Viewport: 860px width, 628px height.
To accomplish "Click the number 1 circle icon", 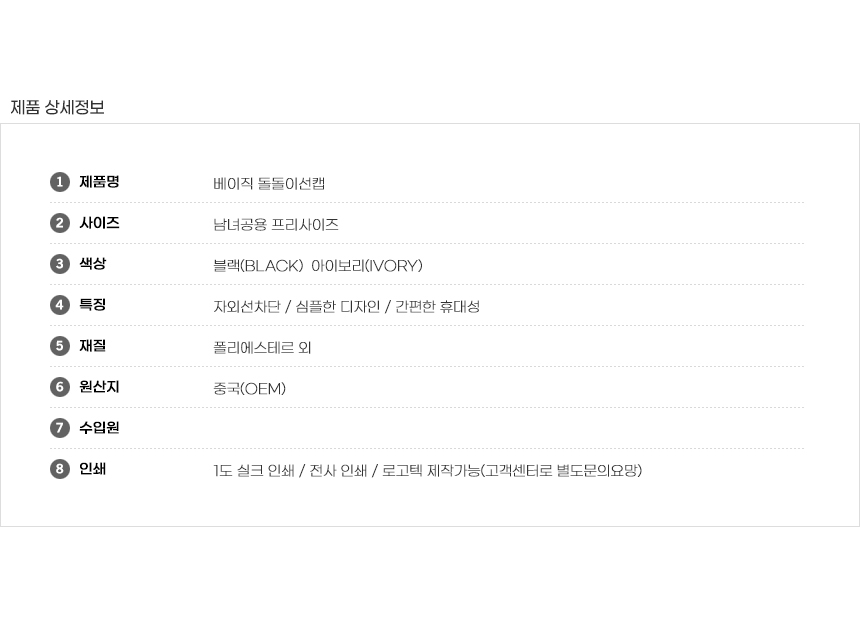I will [x=59, y=182].
